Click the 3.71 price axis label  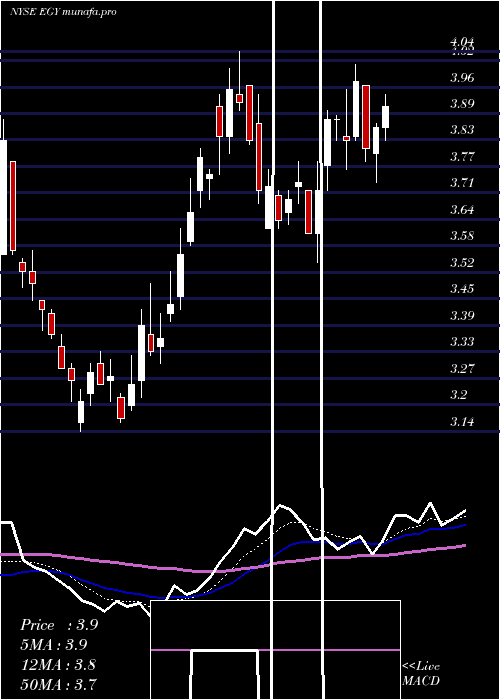click(x=462, y=183)
